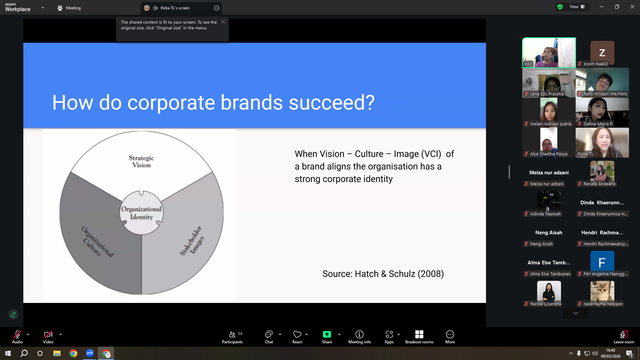The image size is (640, 360).
Task: Open the Participants panel
Action: 233,337
